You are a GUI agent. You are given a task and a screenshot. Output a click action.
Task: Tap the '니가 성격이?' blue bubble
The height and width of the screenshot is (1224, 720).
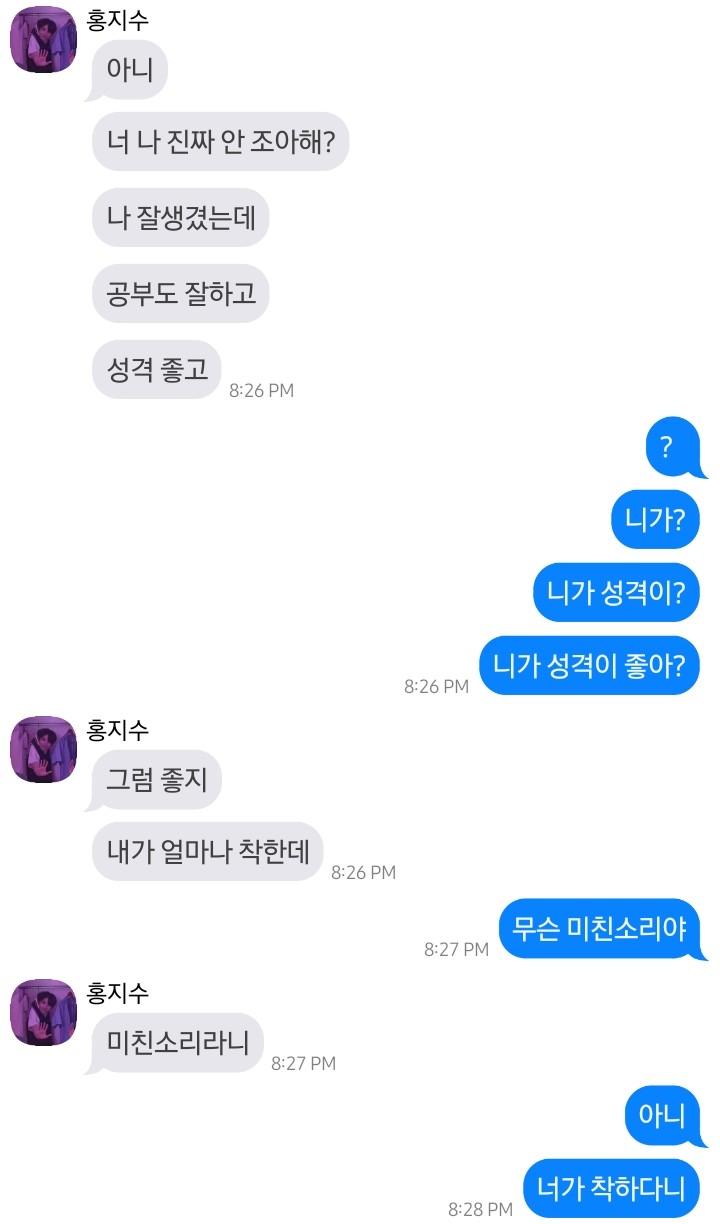click(x=616, y=592)
